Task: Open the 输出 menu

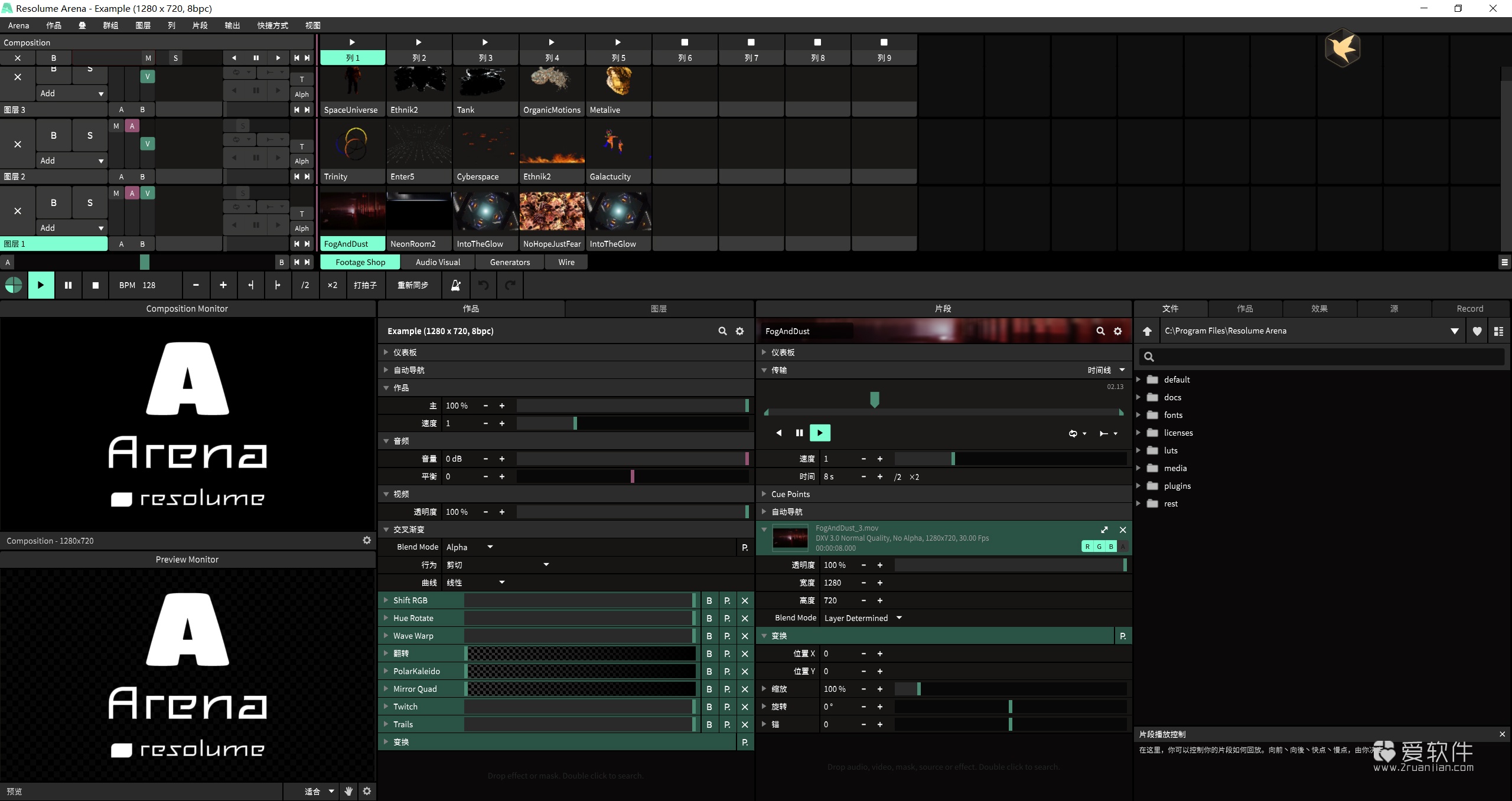Action: click(232, 25)
